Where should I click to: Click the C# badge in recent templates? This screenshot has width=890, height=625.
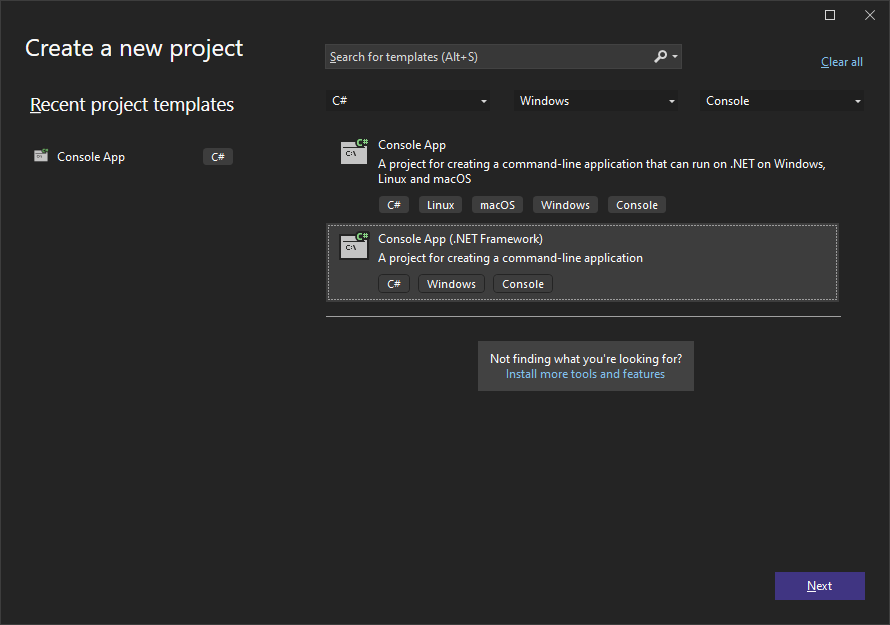(x=217, y=157)
